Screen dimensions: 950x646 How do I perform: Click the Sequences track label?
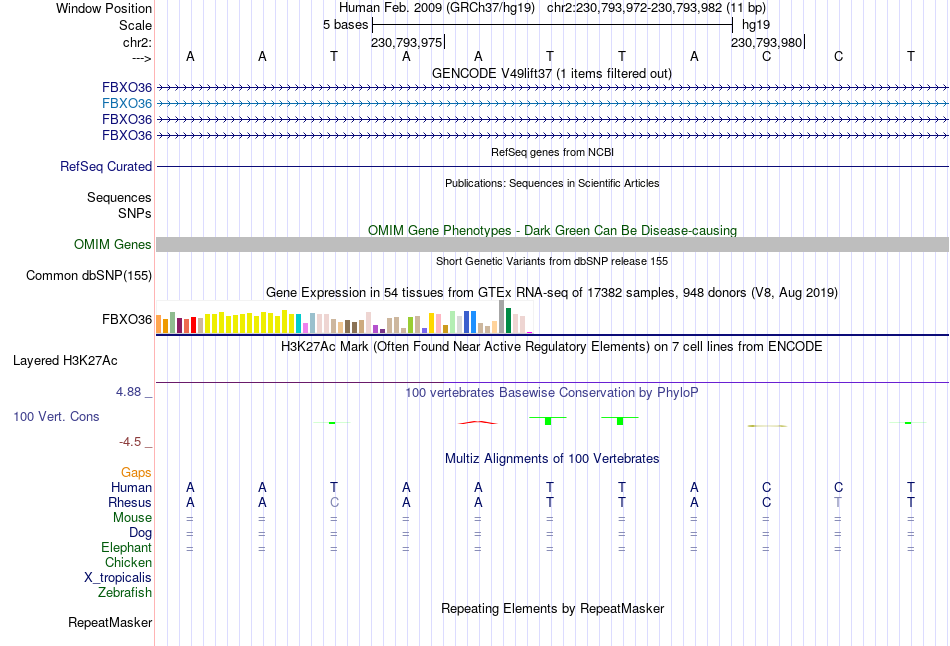pyautogui.click(x=119, y=198)
